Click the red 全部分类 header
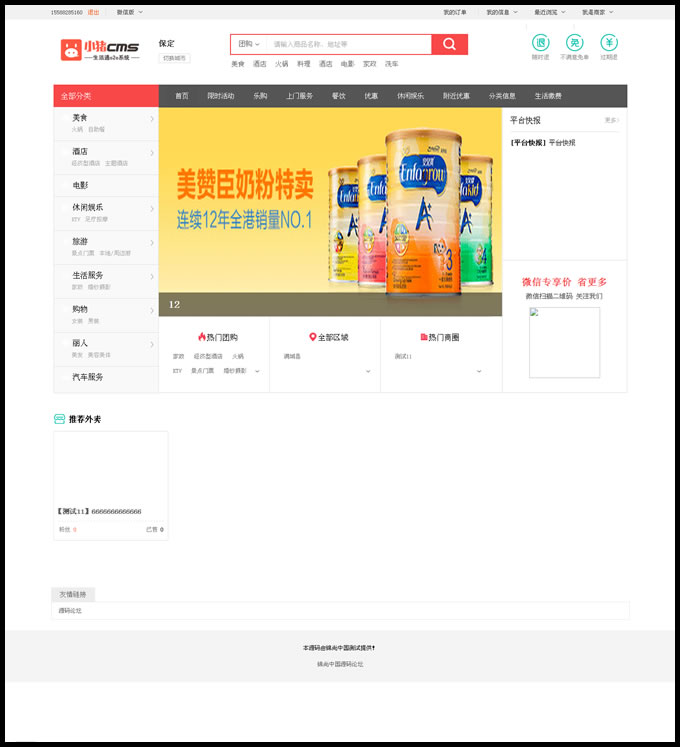Viewport: 680px width, 747px height. pos(106,96)
